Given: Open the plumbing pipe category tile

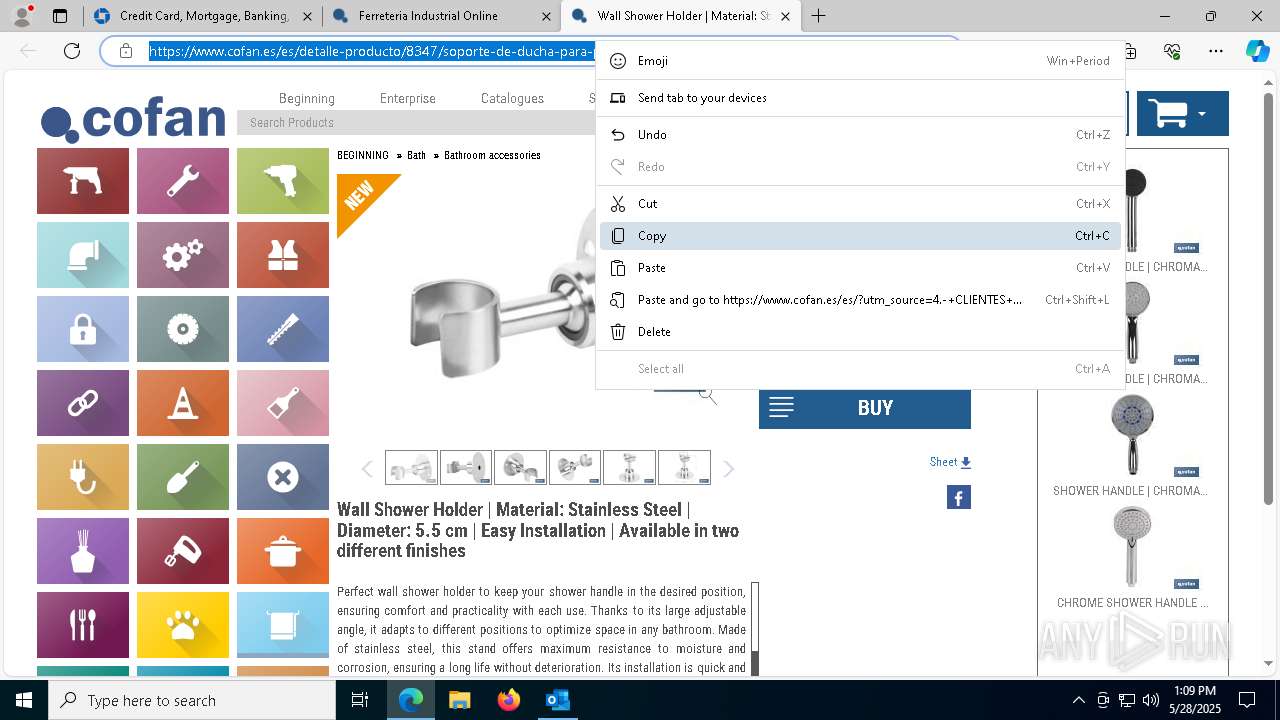Looking at the screenshot, I should pyautogui.click(x=83, y=255).
